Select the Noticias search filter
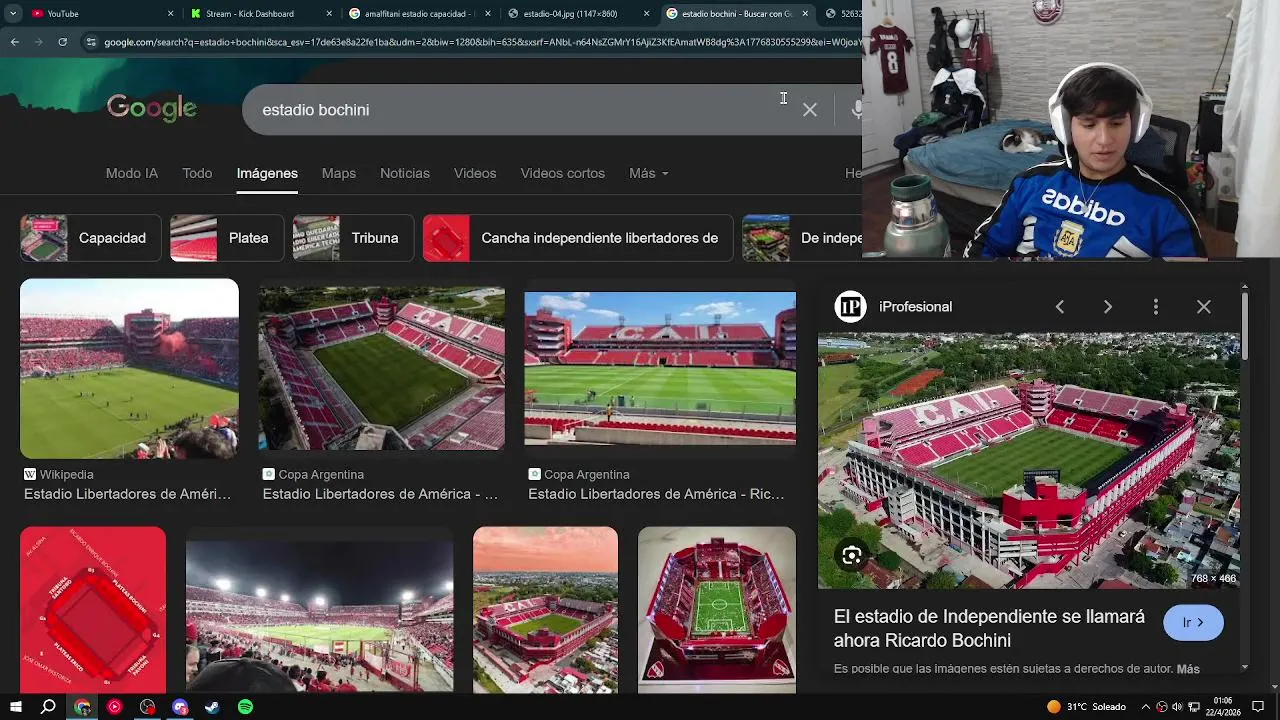Viewport: 1280px width, 720px height. tap(405, 173)
